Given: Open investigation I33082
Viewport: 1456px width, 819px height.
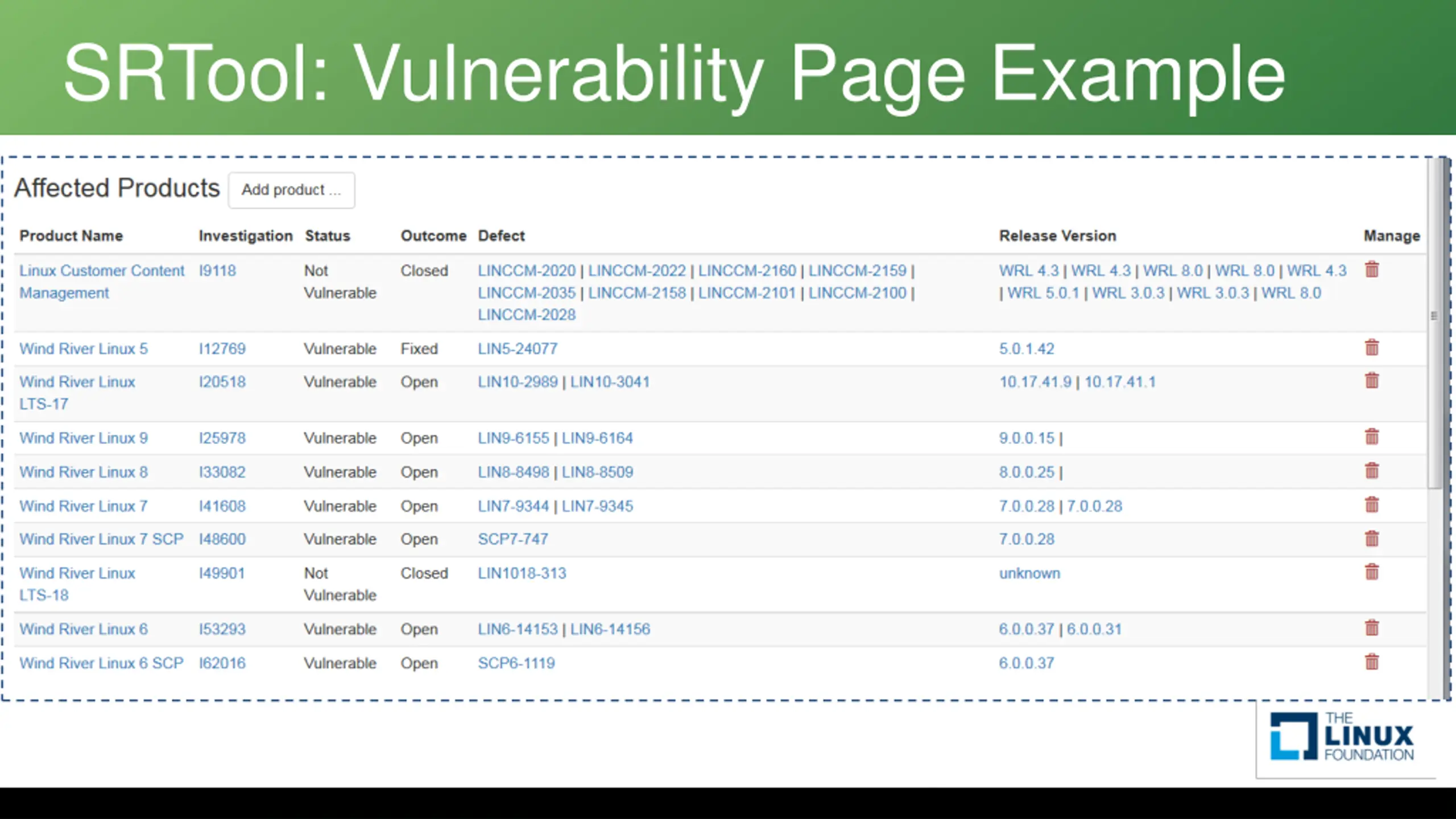Looking at the screenshot, I should (222, 472).
